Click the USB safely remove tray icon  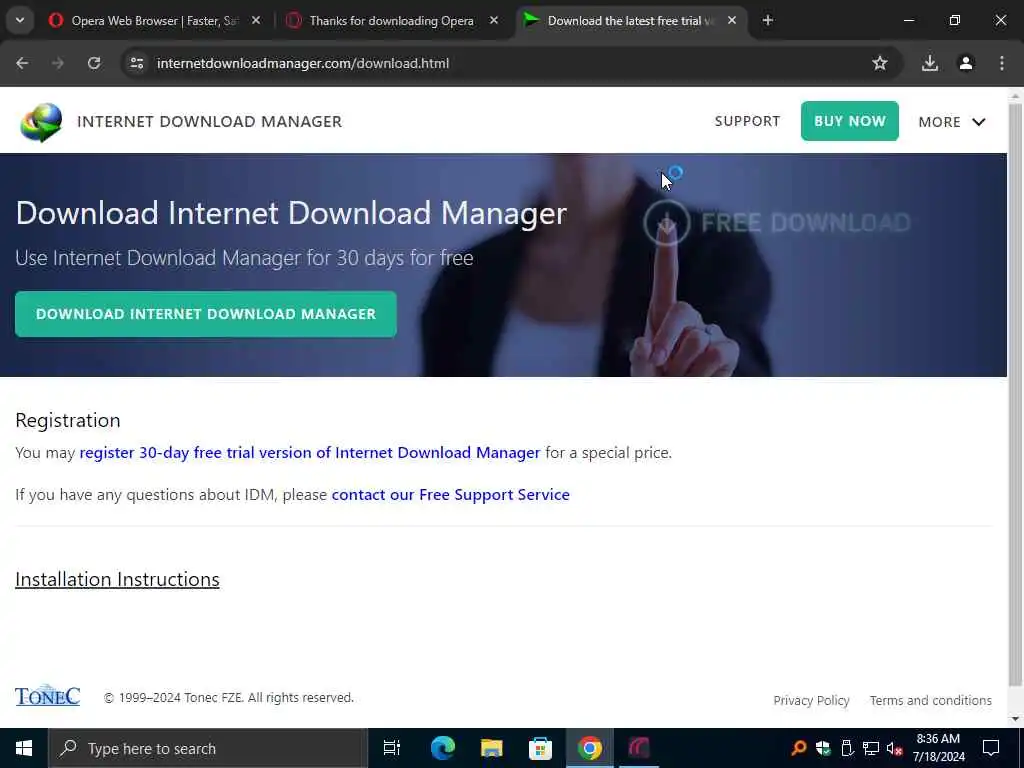click(x=847, y=748)
